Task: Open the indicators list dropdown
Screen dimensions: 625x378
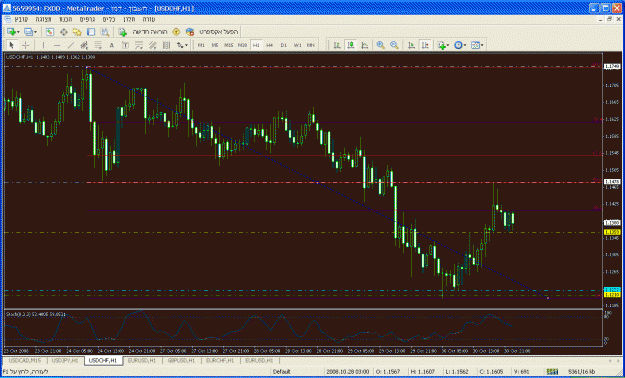Action: [x=443, y=45]
